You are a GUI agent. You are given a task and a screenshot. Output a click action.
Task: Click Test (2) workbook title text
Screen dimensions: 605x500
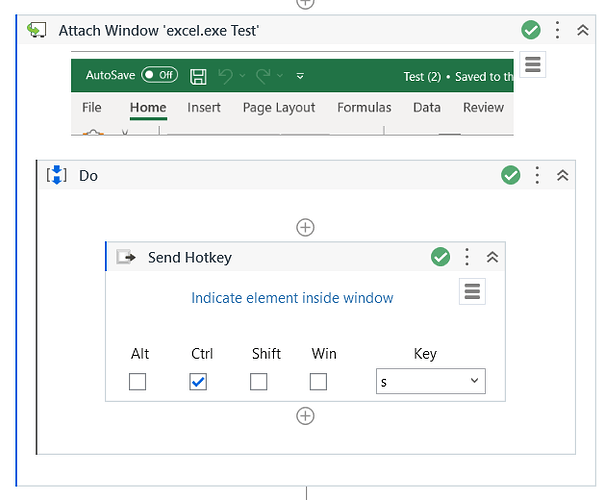(x=422, y=76)
